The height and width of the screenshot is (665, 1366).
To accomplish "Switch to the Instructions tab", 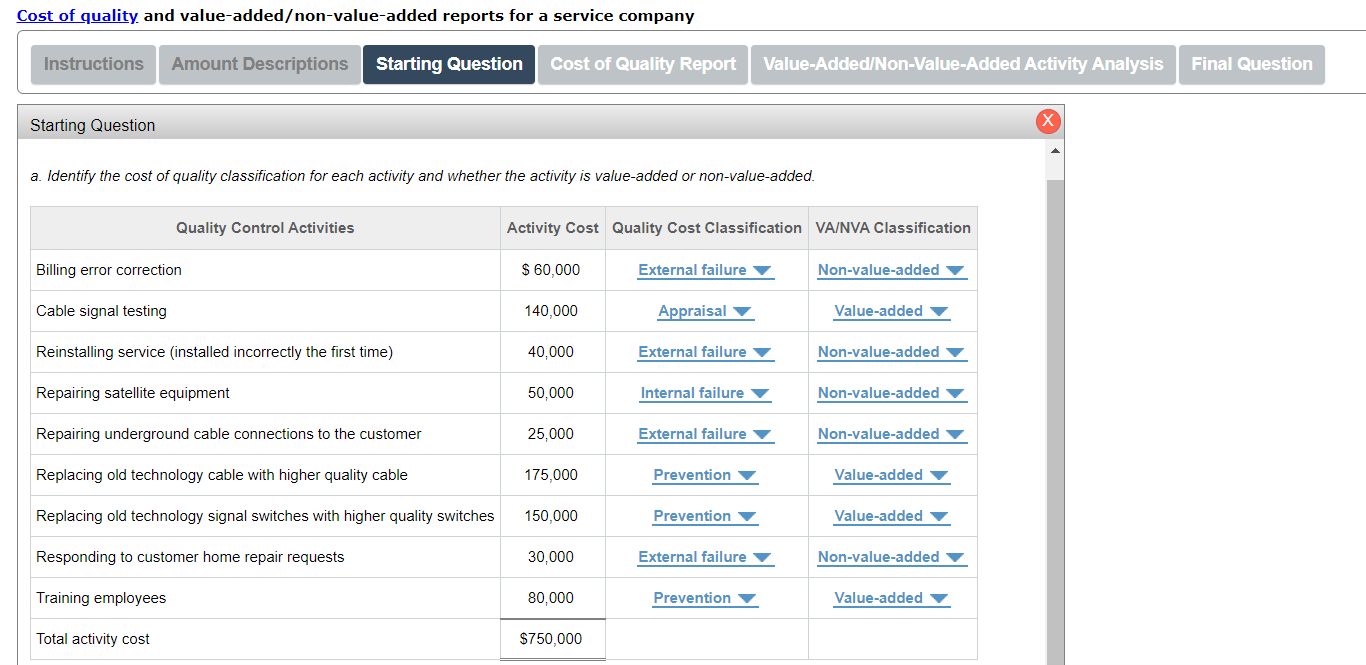I will pos(93,64).
